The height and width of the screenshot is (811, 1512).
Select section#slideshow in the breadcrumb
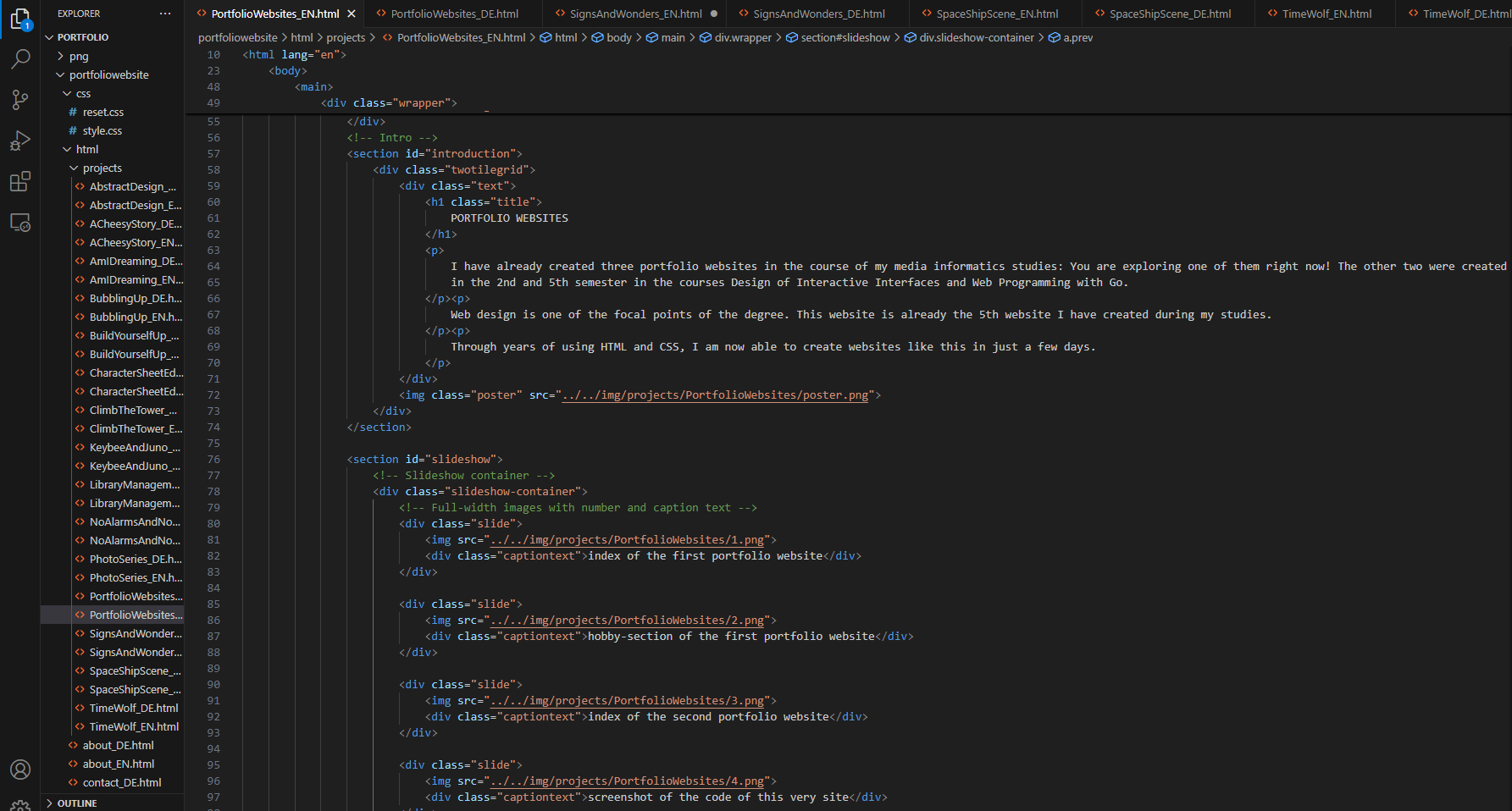[x=845, y=38]
